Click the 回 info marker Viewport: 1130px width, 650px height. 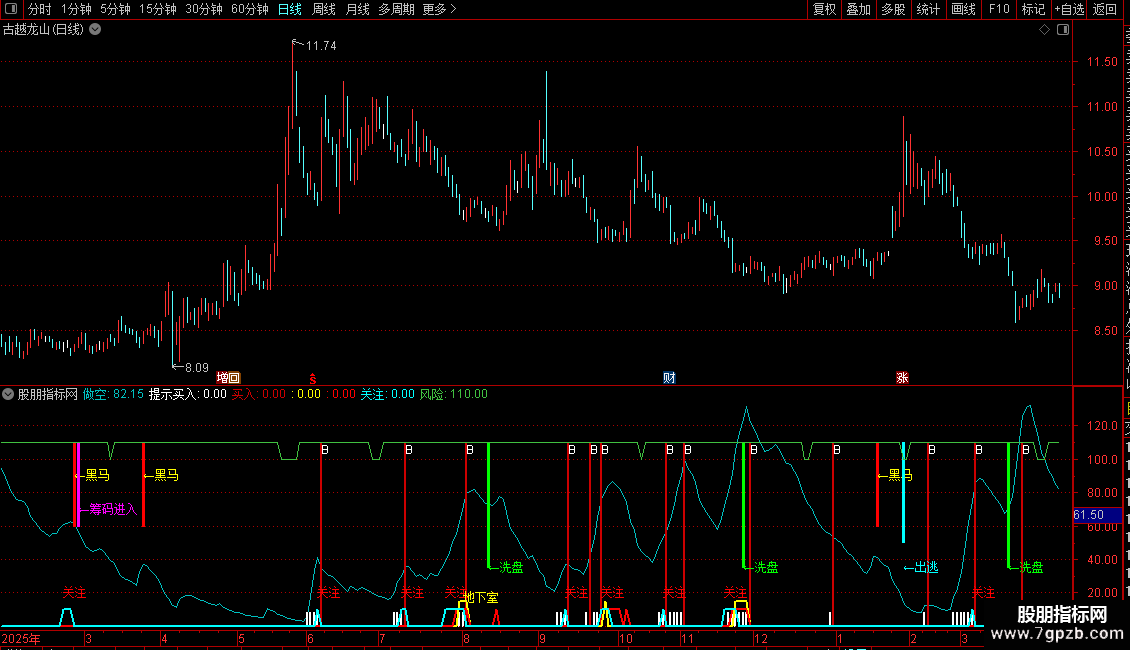coord(234,378)
